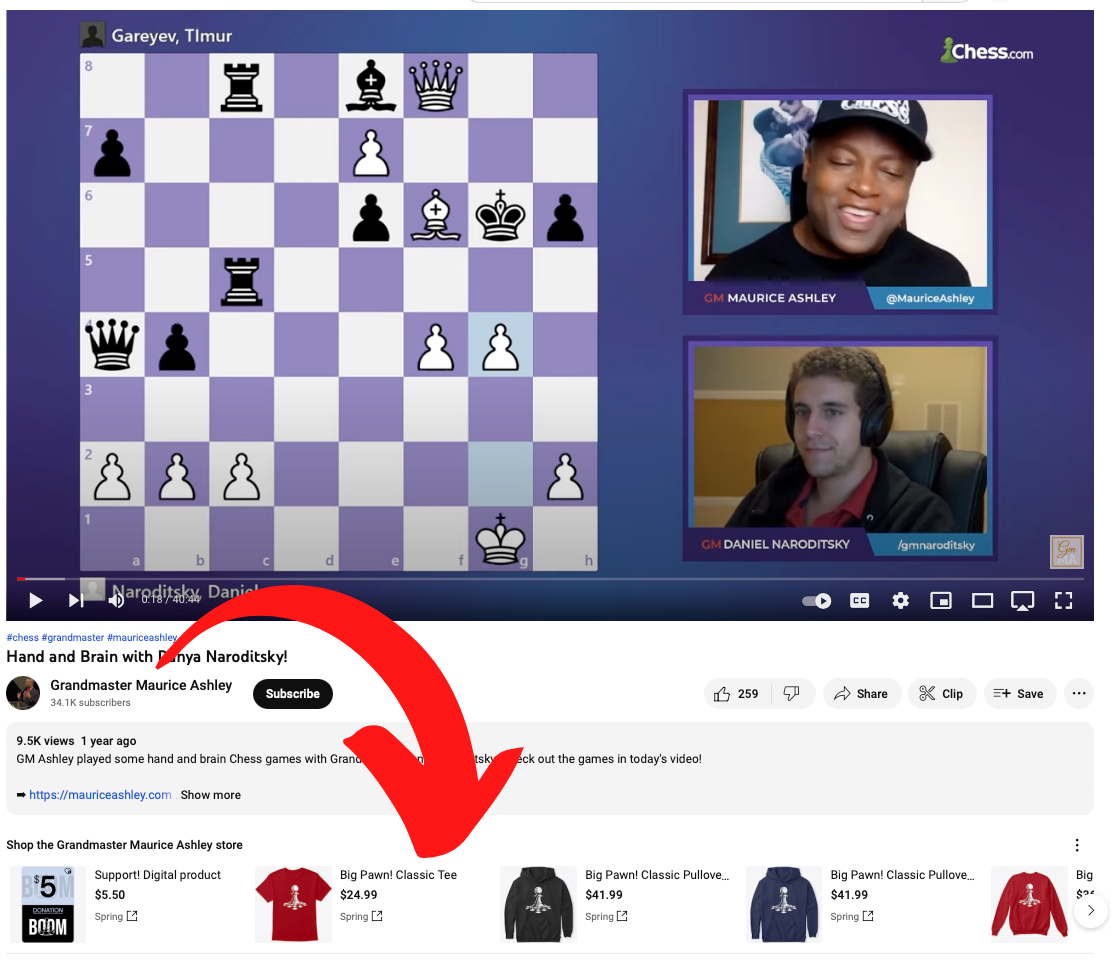Click the black rook on c5
This screenshot has height=965, width=1111.
tap(242, 281)
